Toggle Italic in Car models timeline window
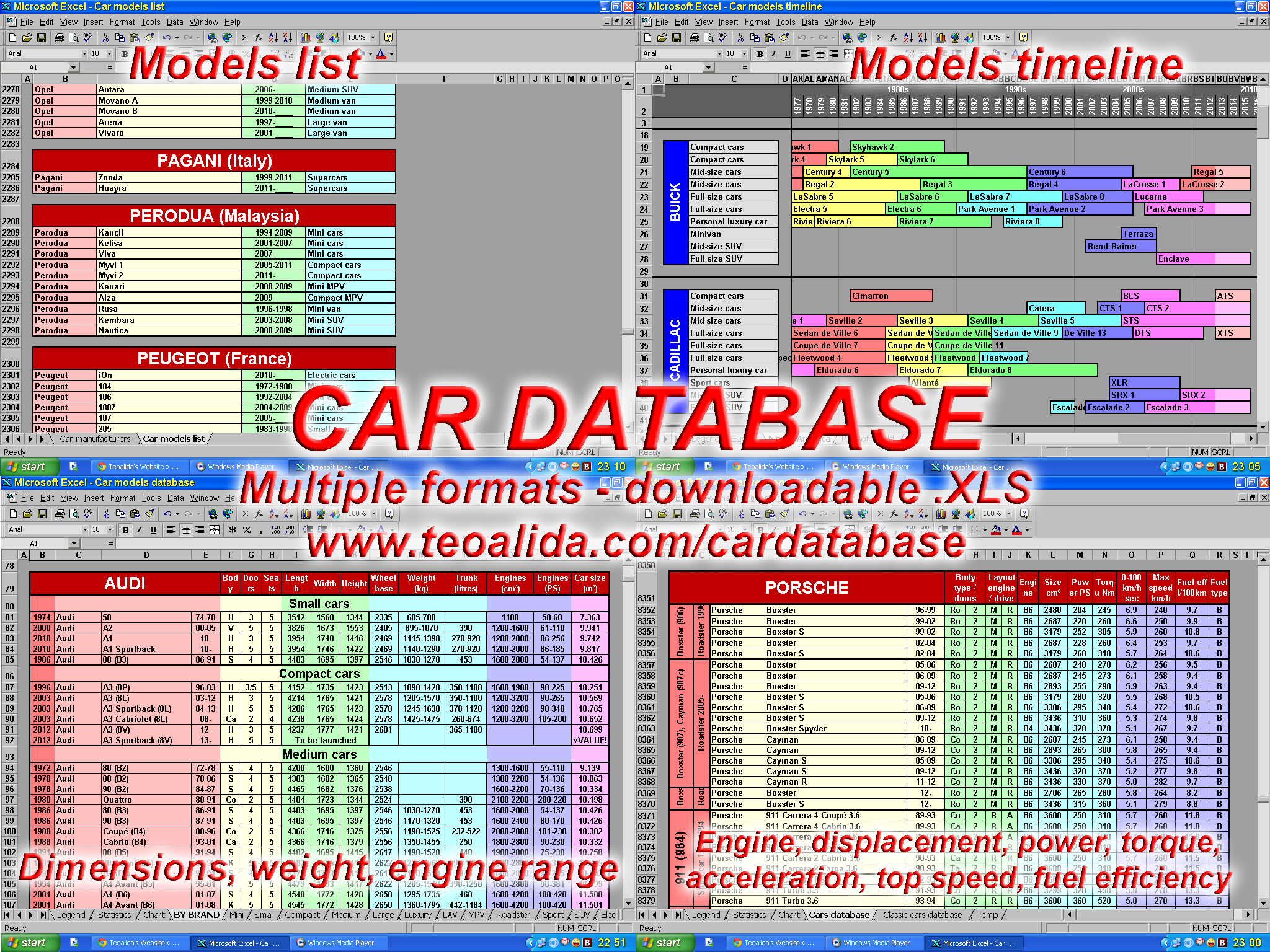 pyautogui.click(x=773, y=54)
